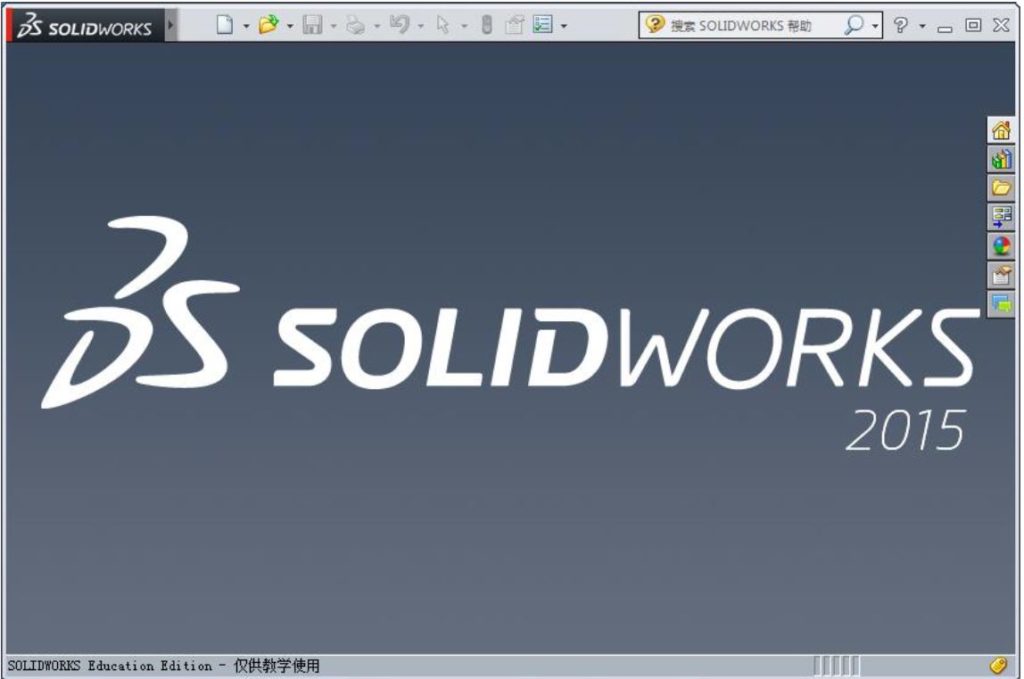Expand the Open file dropdown arrow
The height and width of the screenshot is (679, 1024).
tap(290, 26)
